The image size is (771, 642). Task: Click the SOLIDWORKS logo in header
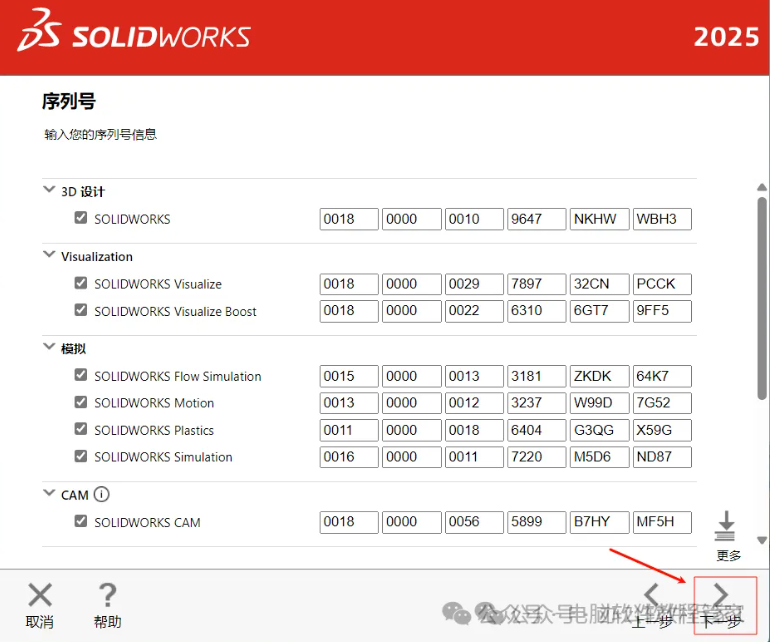click(x=134, y=30)
